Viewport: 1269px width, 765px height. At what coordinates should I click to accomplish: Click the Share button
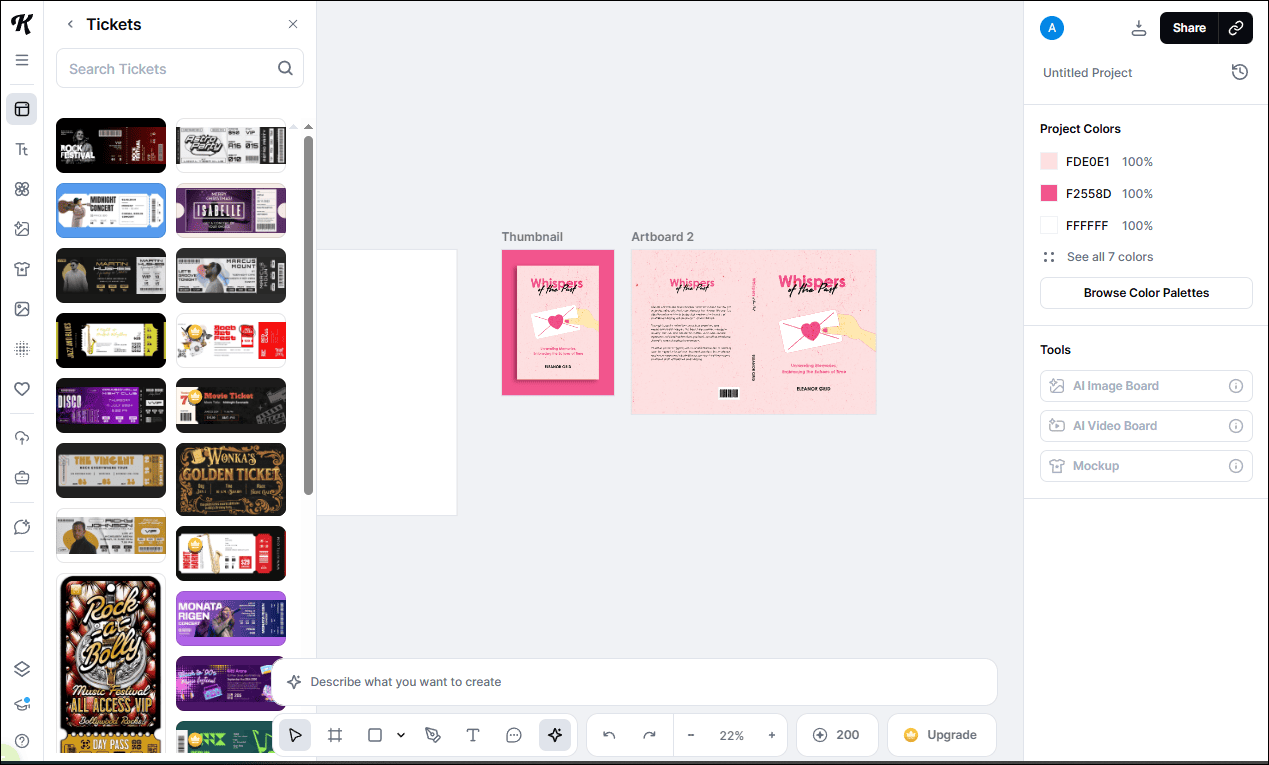(x=1189, y=28)
